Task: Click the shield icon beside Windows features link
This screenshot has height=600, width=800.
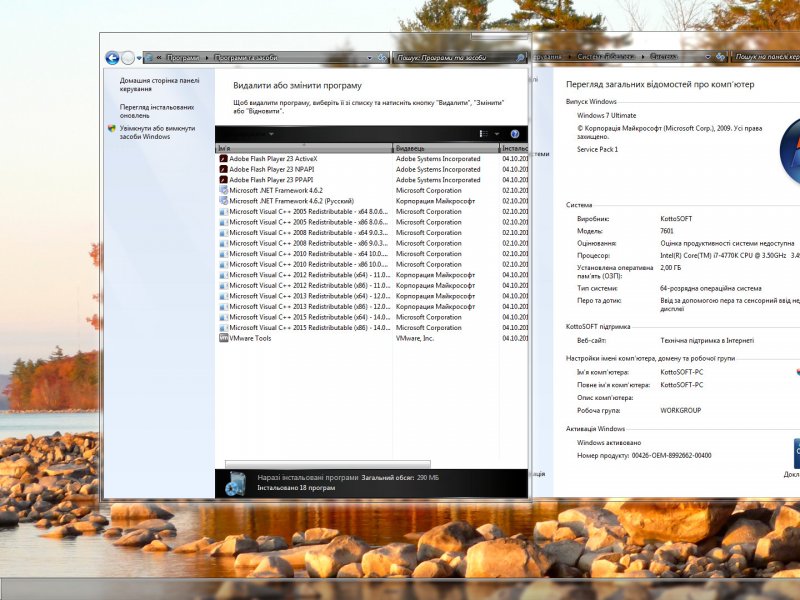Action: point(112,129)
